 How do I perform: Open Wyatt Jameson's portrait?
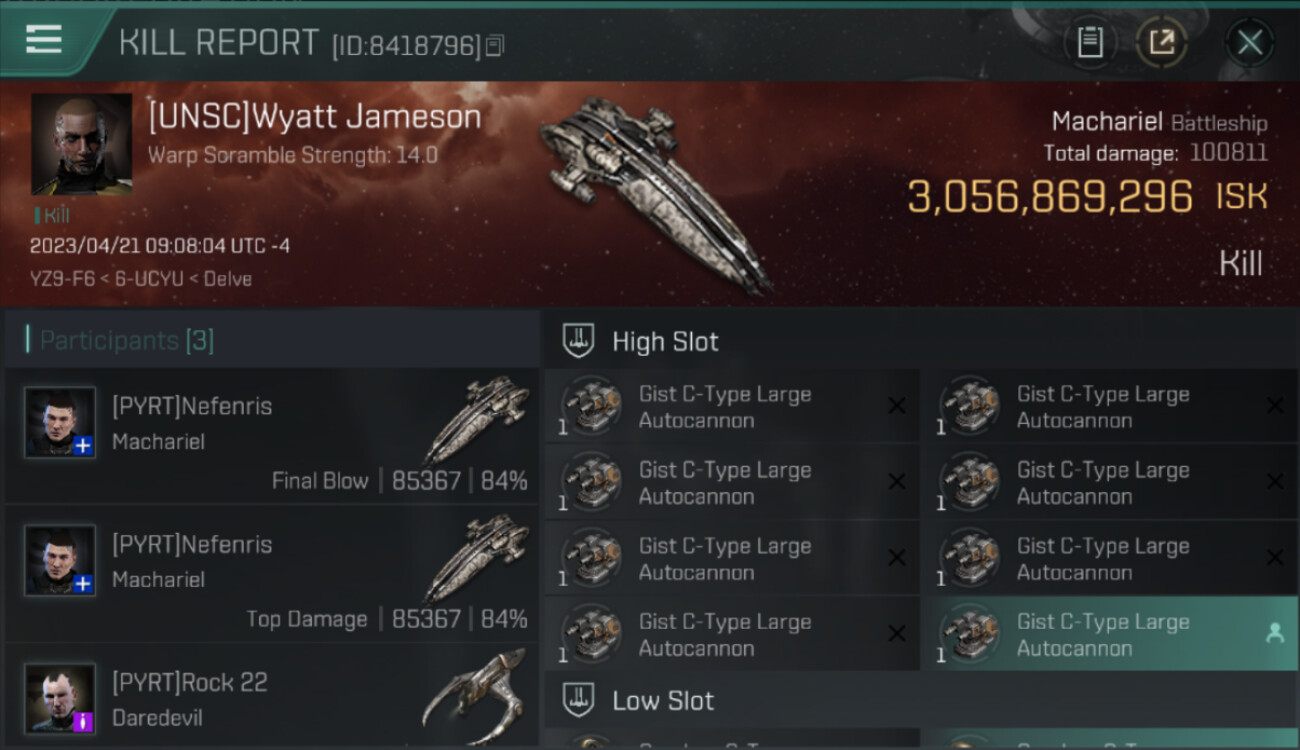82,144
